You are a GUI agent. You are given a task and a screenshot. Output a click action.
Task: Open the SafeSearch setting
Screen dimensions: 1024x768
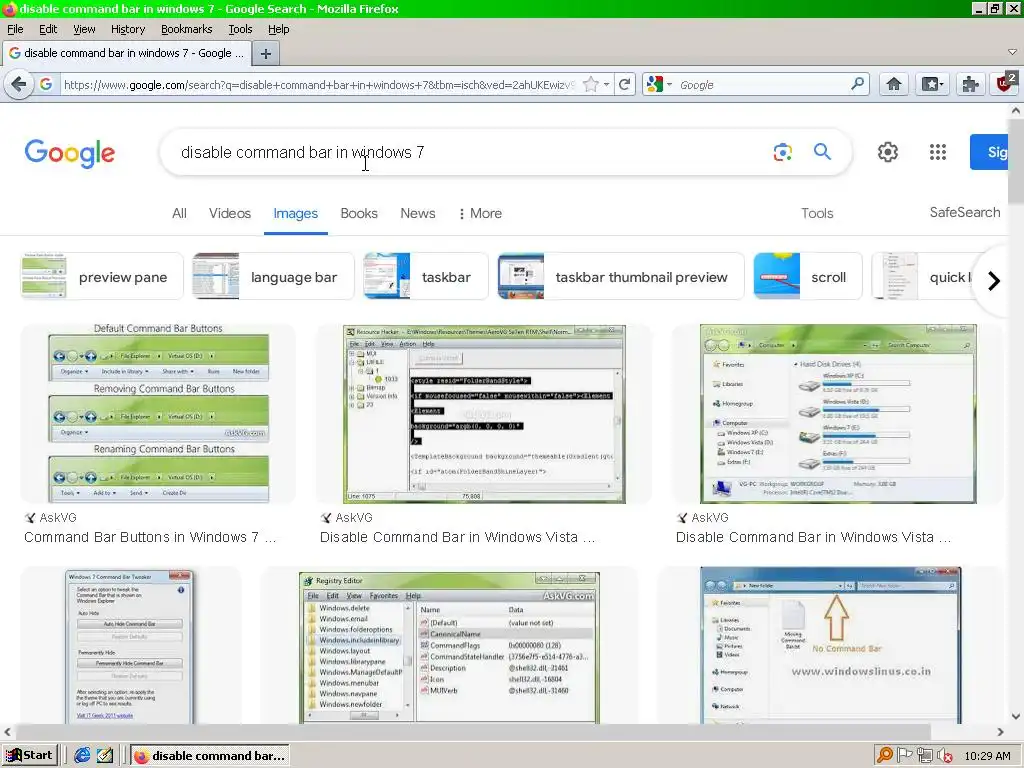point(965,212)
